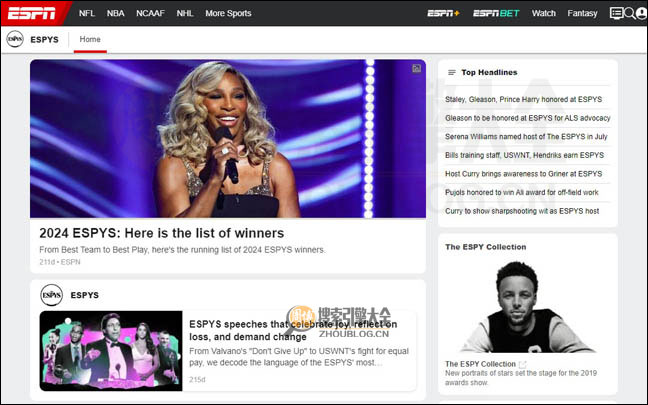648x405 pixels.
Task: Open '2024 ESPYS: Here is the list of winners'
Action: (162, 233)
